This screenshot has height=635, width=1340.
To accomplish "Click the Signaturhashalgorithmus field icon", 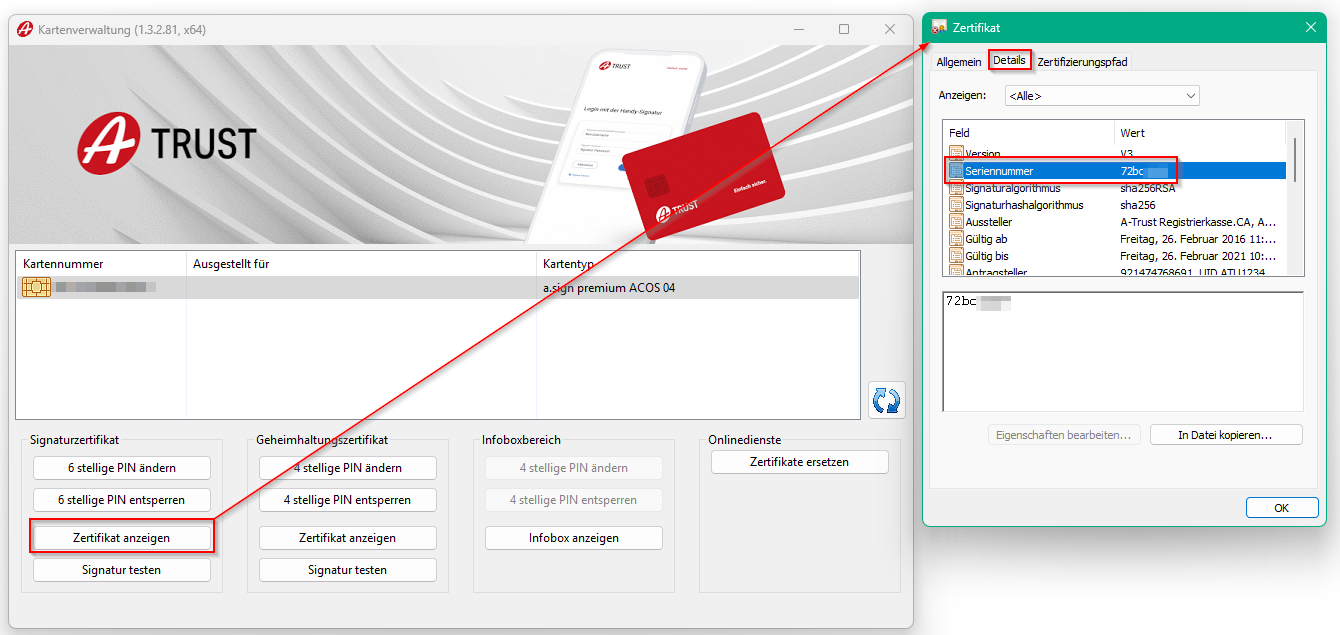I will point(957,205).
